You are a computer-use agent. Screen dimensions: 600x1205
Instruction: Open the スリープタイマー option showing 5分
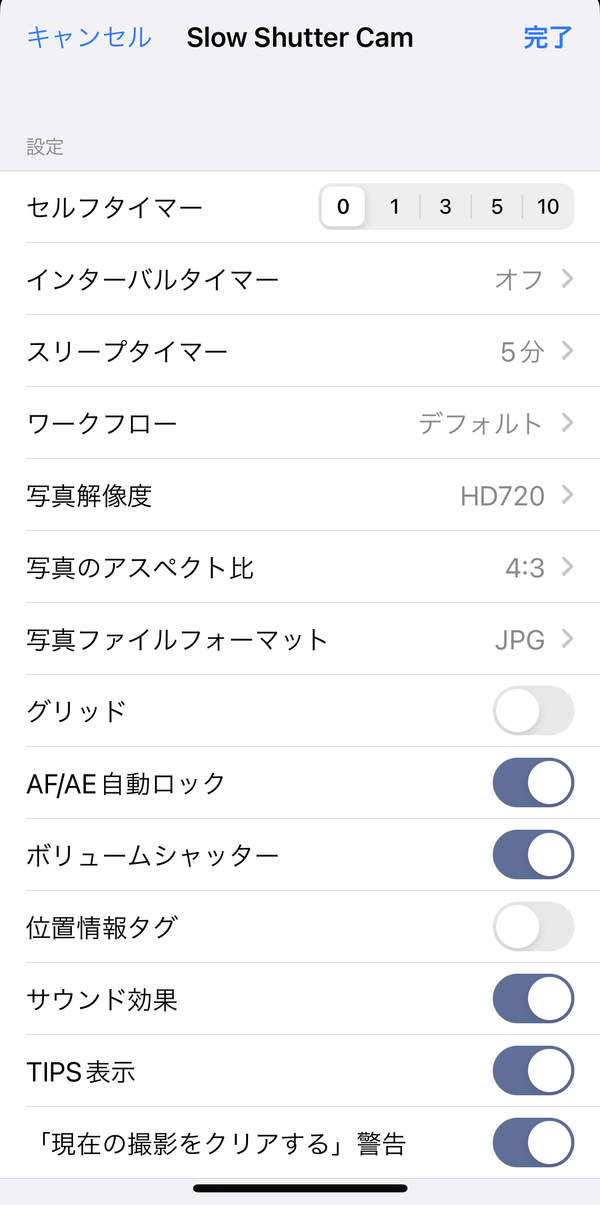(300, 351)
